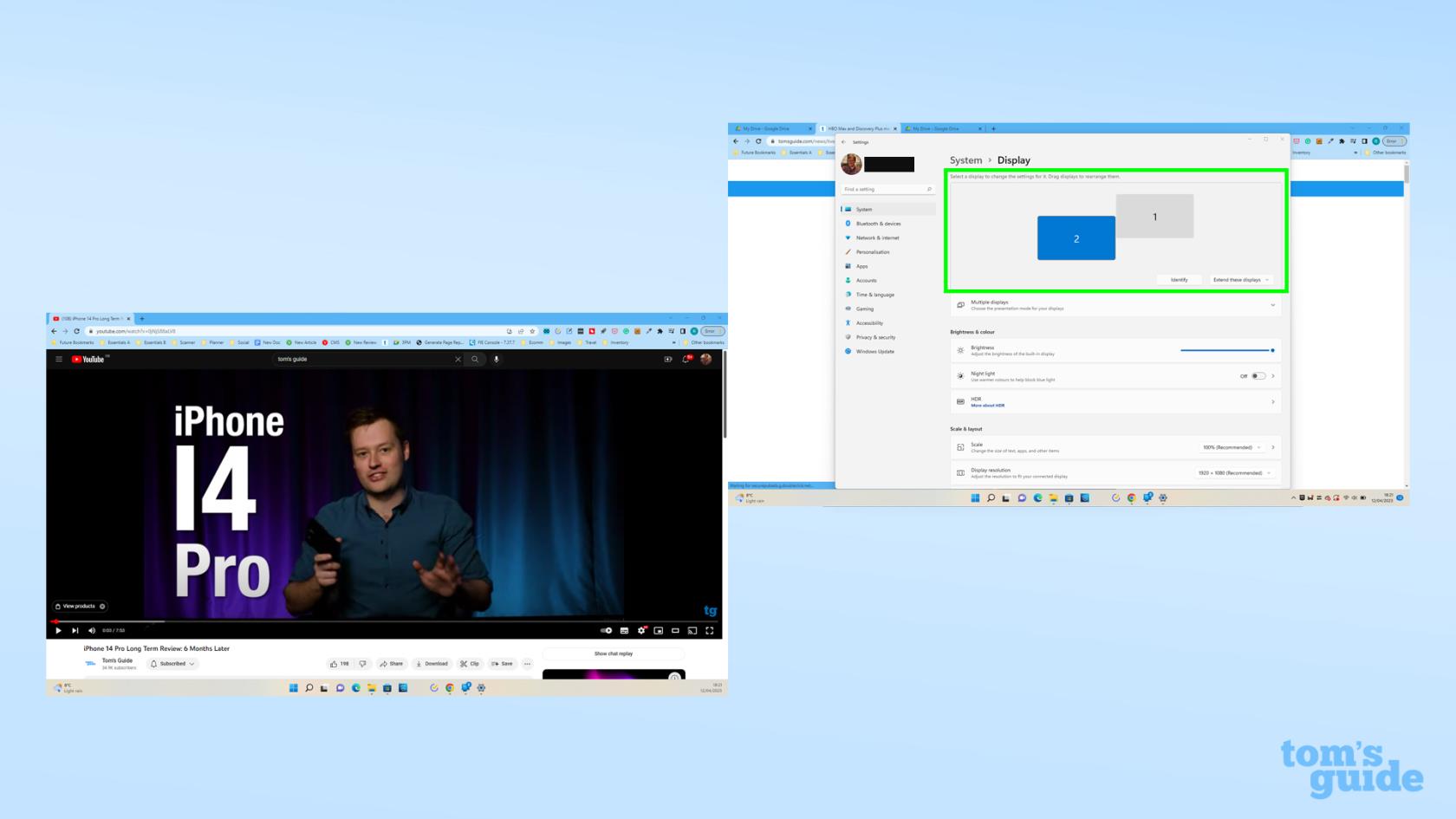Expand the Multiple displays section

coord(1115,305)
